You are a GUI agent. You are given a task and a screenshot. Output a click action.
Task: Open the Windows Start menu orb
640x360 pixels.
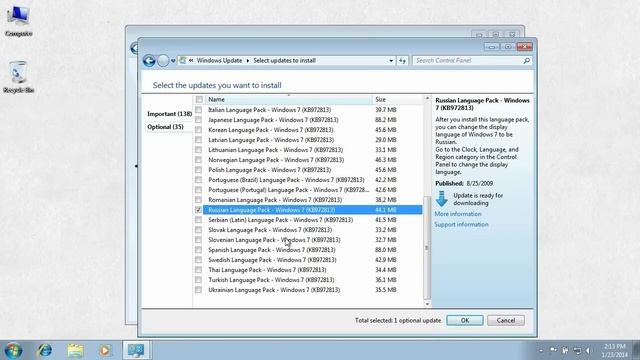tap(13, 351)
